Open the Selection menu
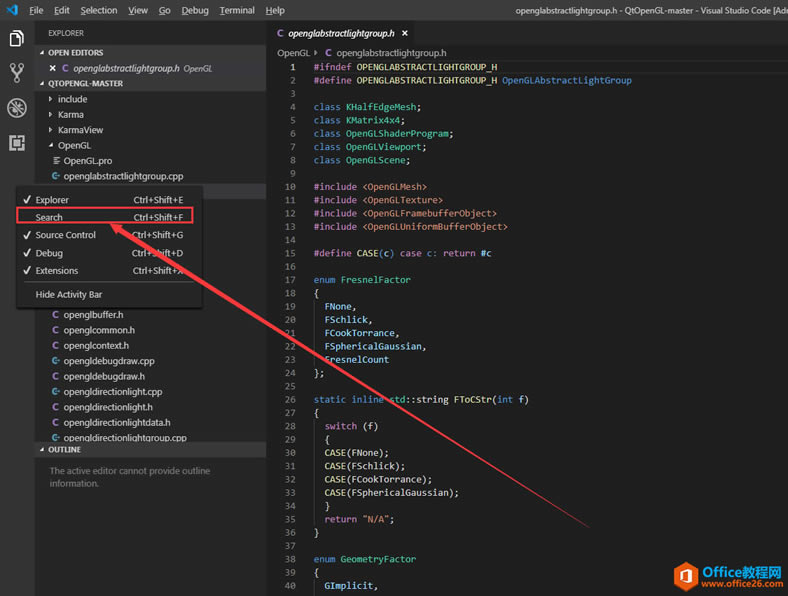The height and width of the screenshot is (596, 788). tap(98, 10)
